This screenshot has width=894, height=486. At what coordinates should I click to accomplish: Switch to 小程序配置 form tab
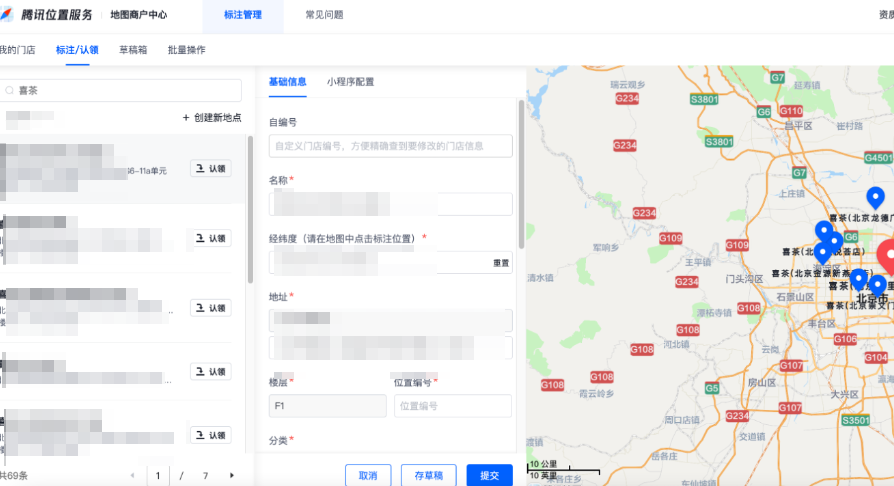point(351,82)
